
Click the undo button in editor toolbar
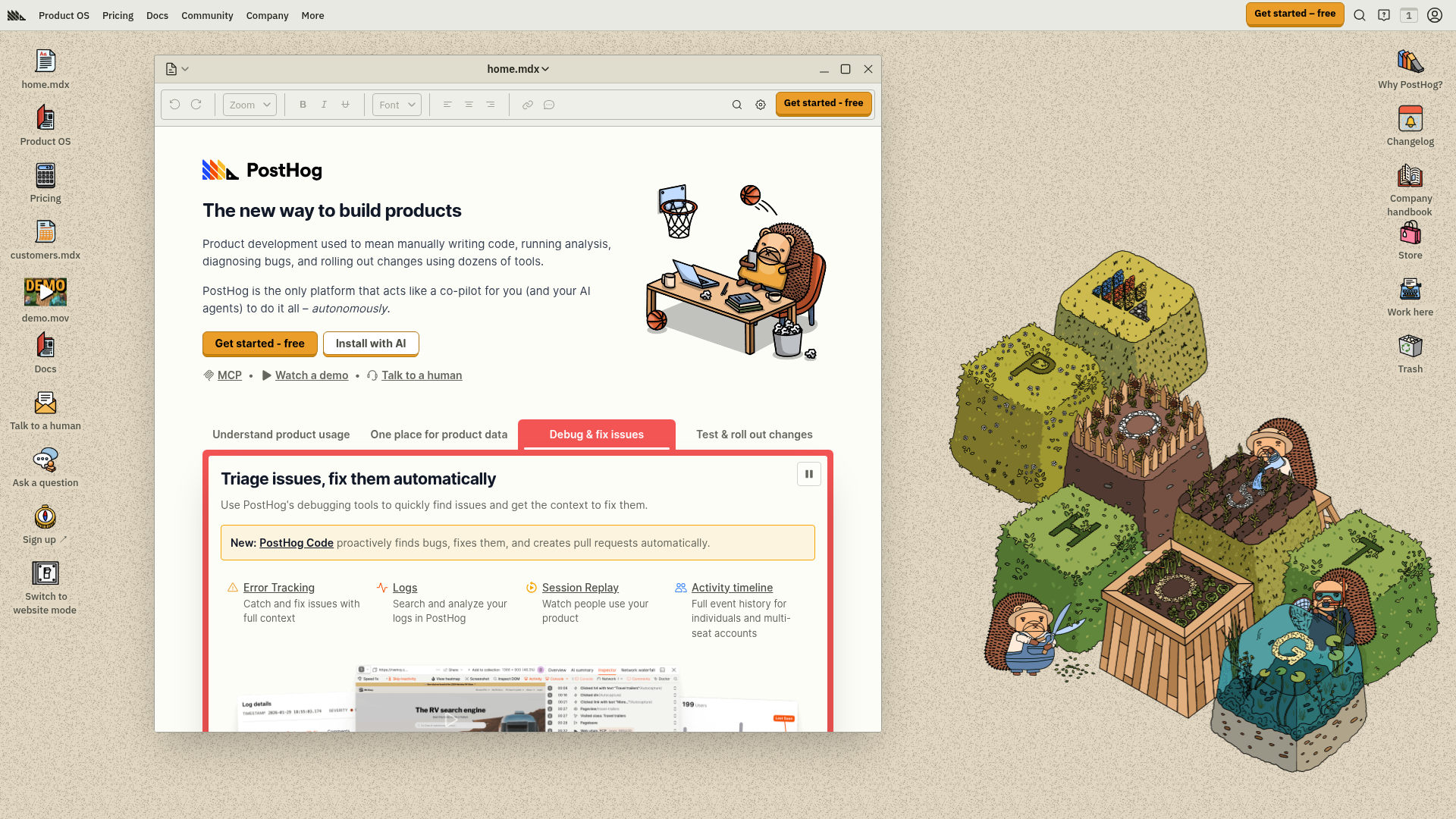175,105
